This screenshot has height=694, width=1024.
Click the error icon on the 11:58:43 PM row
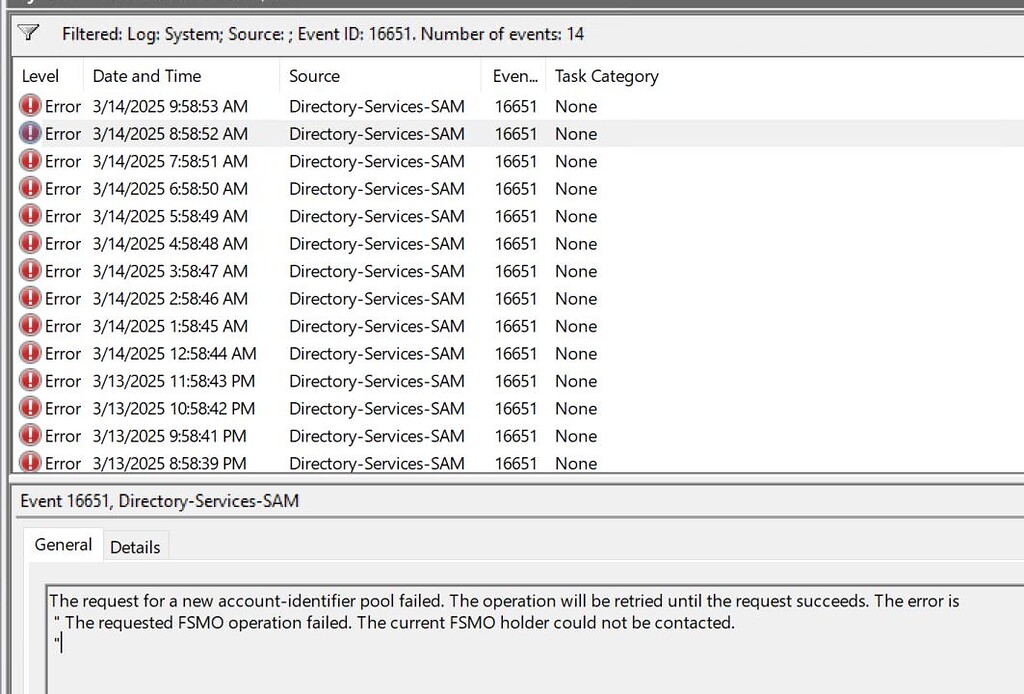pyautogui.click(x=27, y=381)
